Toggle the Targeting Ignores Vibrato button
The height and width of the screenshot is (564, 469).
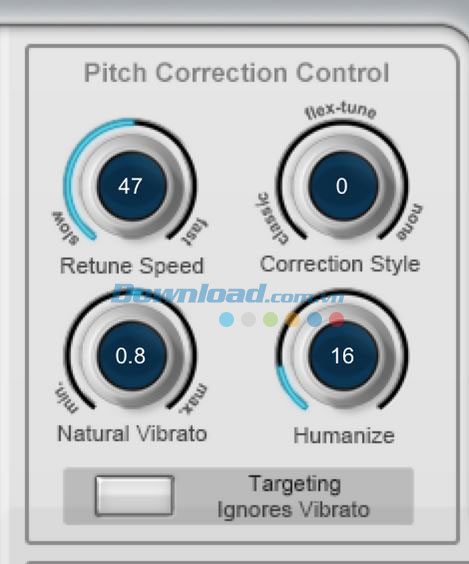click(134, 496)
